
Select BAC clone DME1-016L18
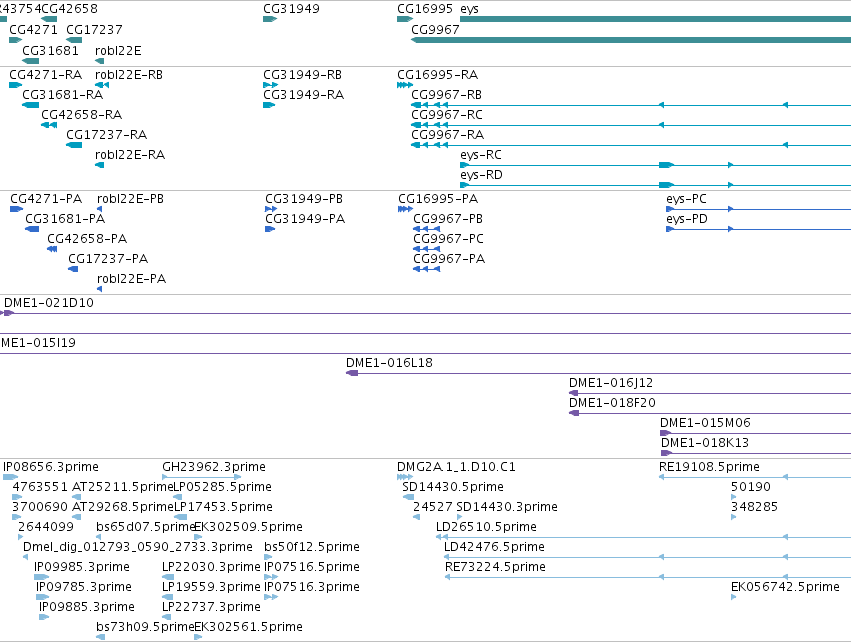click(x=390, y=363)
